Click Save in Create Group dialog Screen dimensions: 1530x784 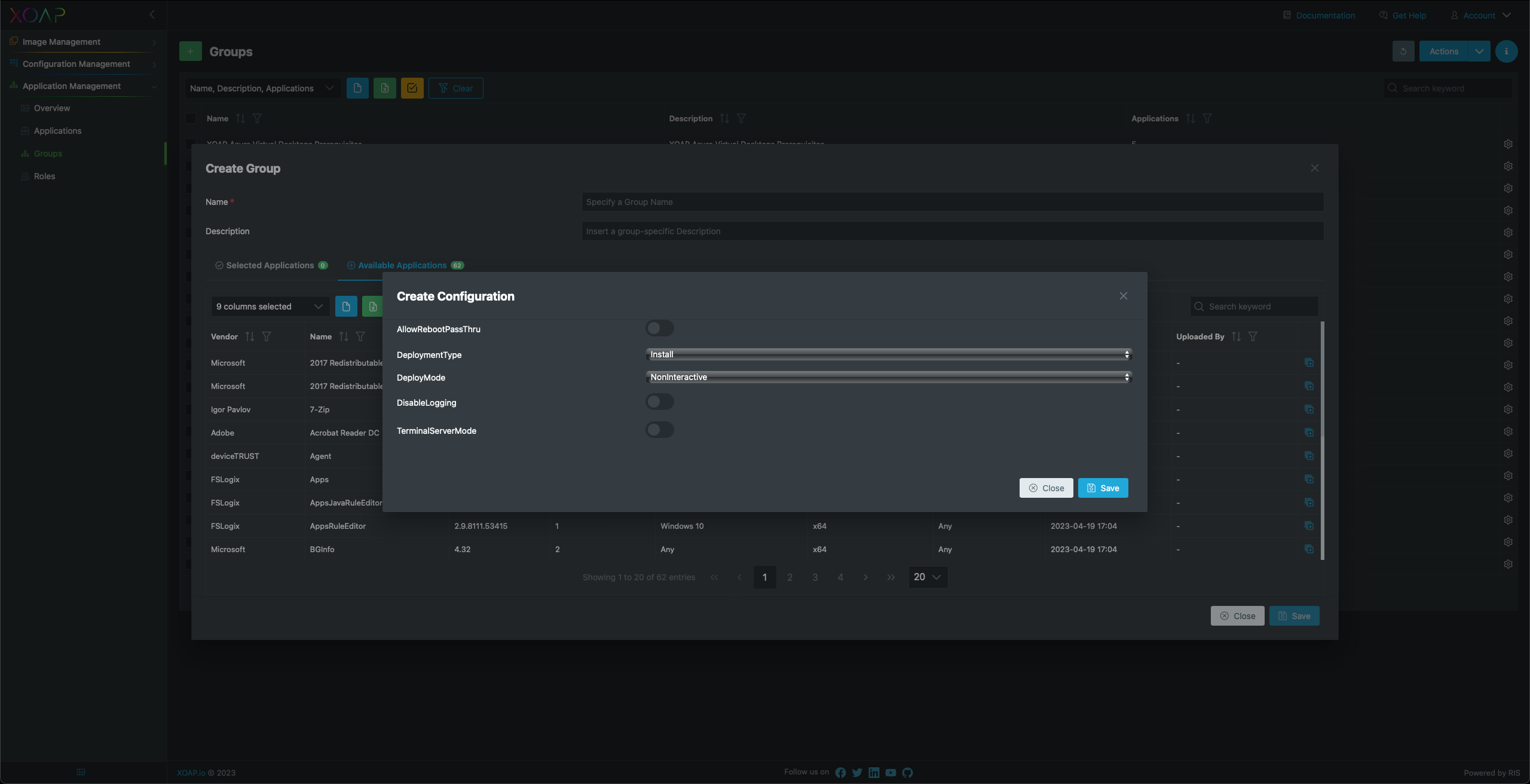click(1294, 616)
